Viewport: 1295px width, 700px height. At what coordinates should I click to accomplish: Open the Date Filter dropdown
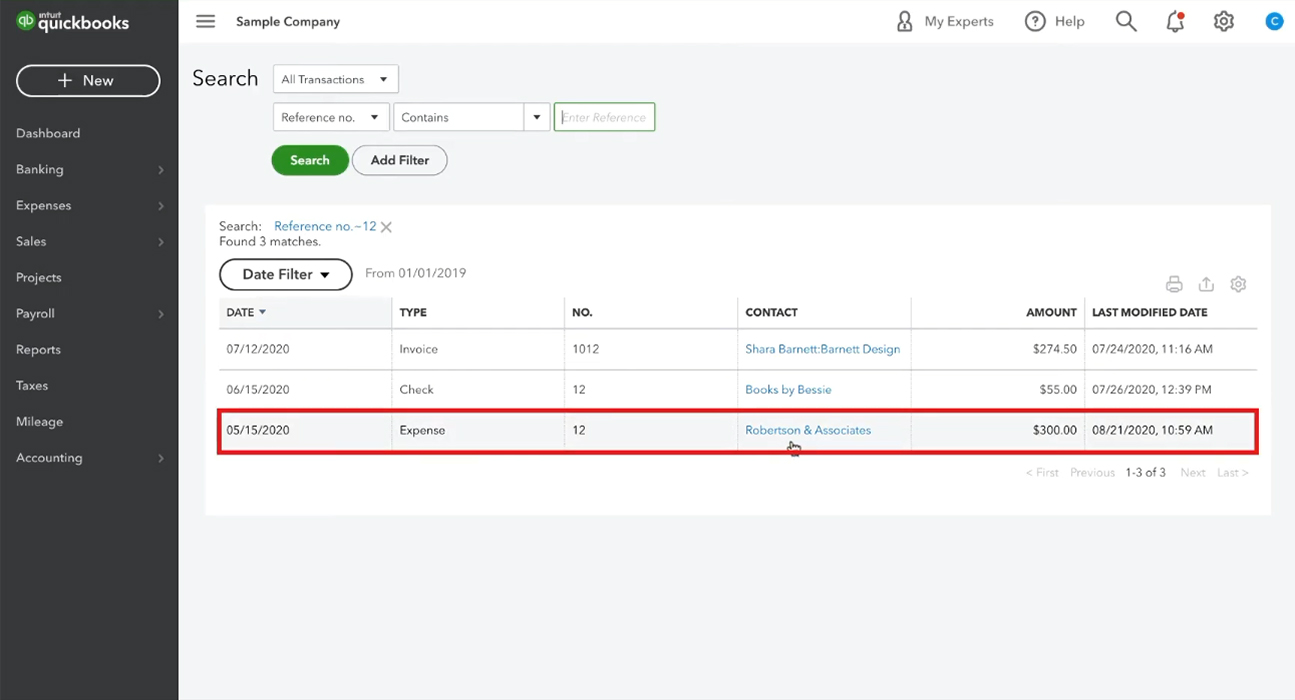tap(285, 274)
